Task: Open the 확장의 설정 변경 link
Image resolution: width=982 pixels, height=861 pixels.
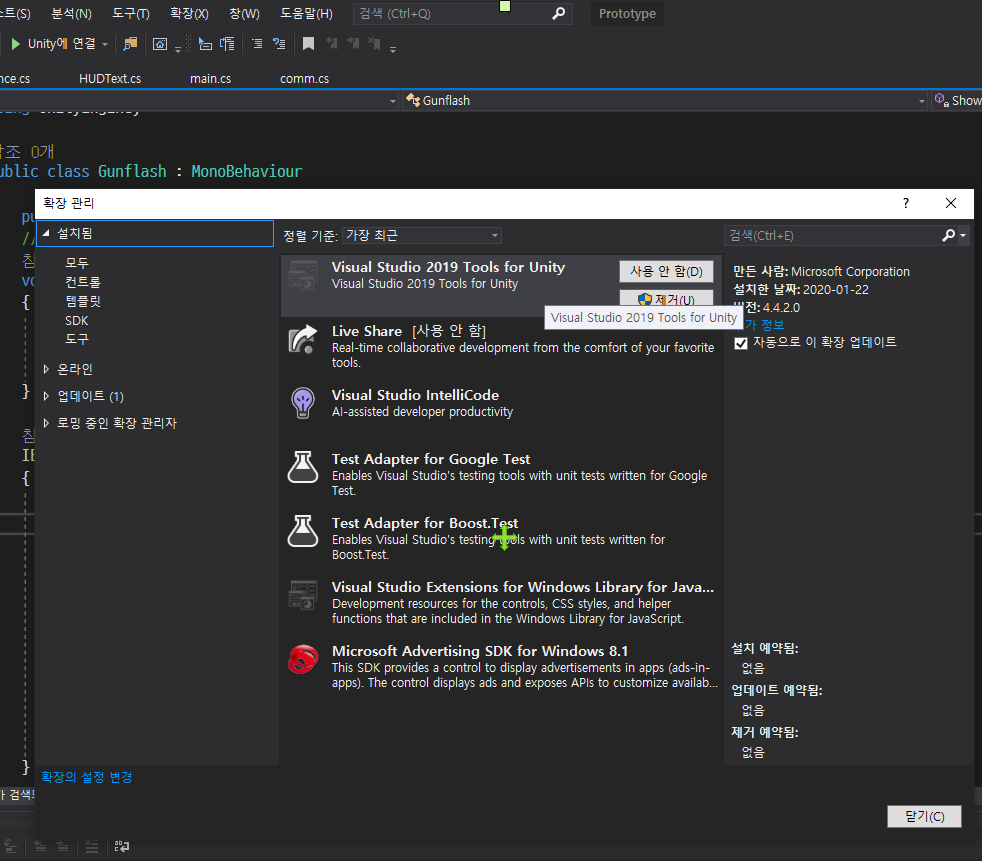Action: coord(86,777)
